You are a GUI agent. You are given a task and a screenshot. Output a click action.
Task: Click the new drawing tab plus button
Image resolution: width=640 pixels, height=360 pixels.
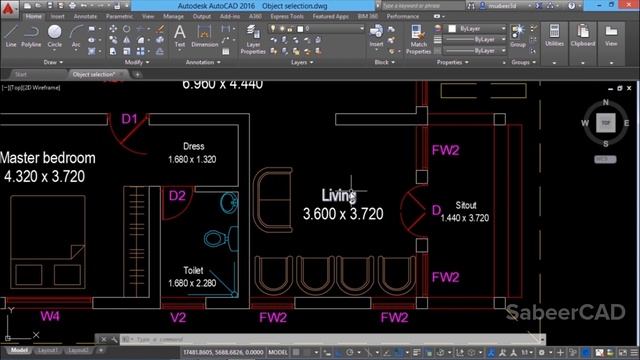pos(138,75)
